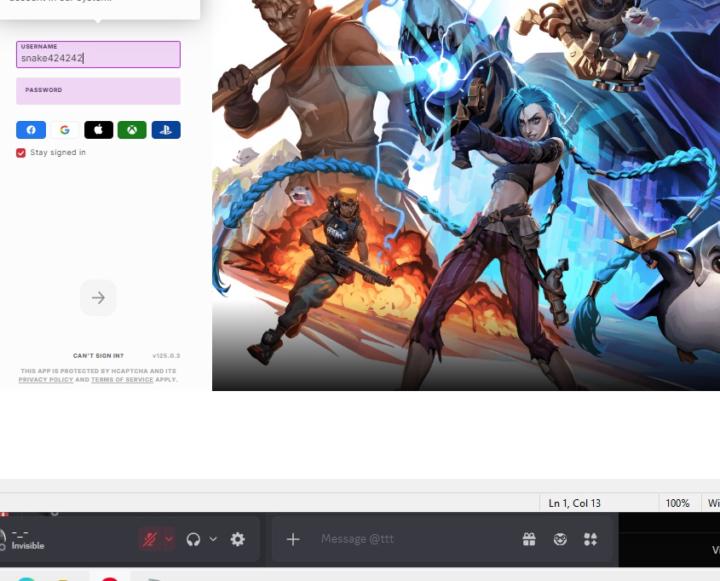
Task: Open the Terms of Service link
Action: click(x=122, y=380)
